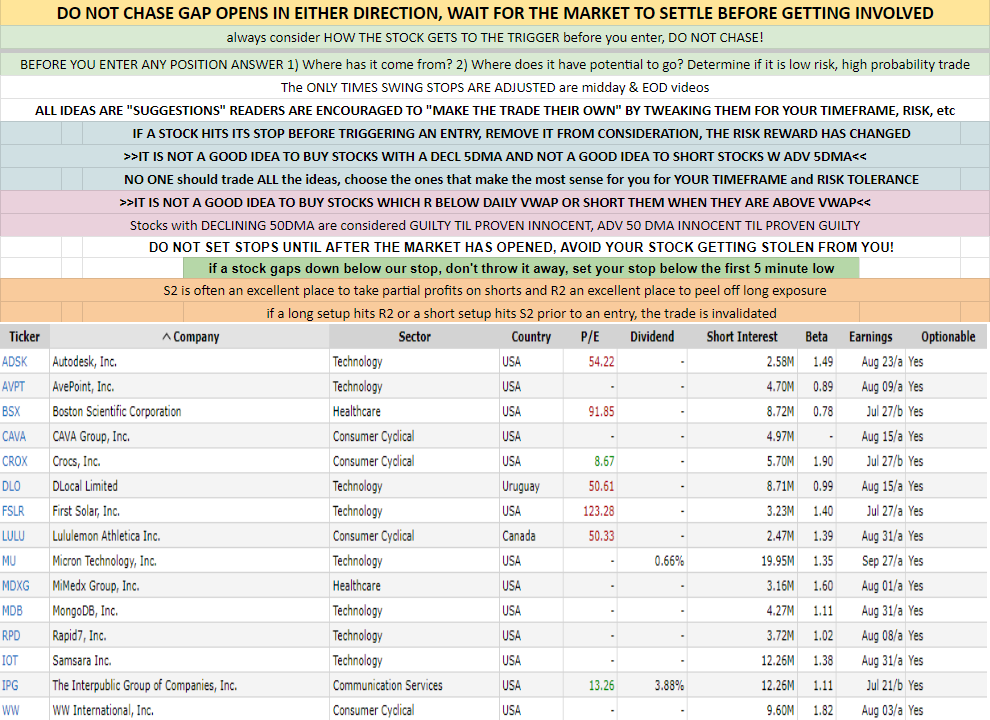Open the MDB ticker link

pyautogui.click(x=12, y=611)
